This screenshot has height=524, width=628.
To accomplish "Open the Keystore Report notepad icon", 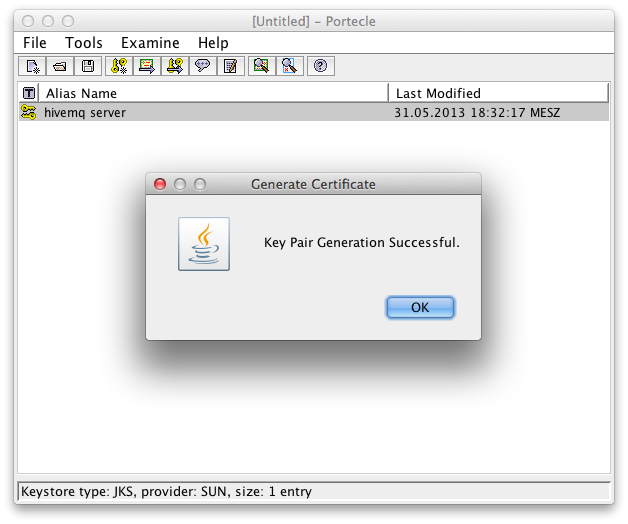I will coord(231,66).
